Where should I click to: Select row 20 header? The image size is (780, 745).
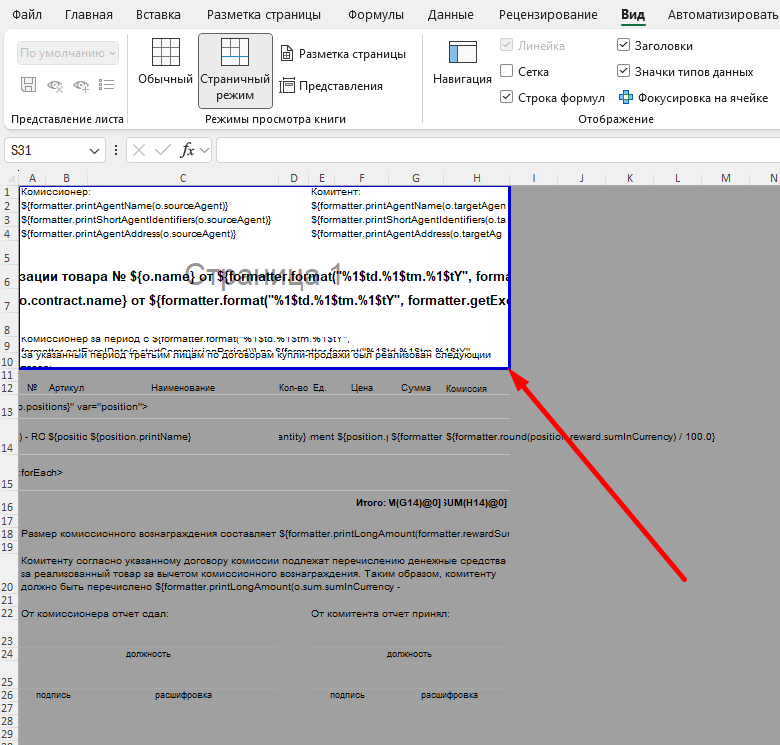click(x=7, y=573)
